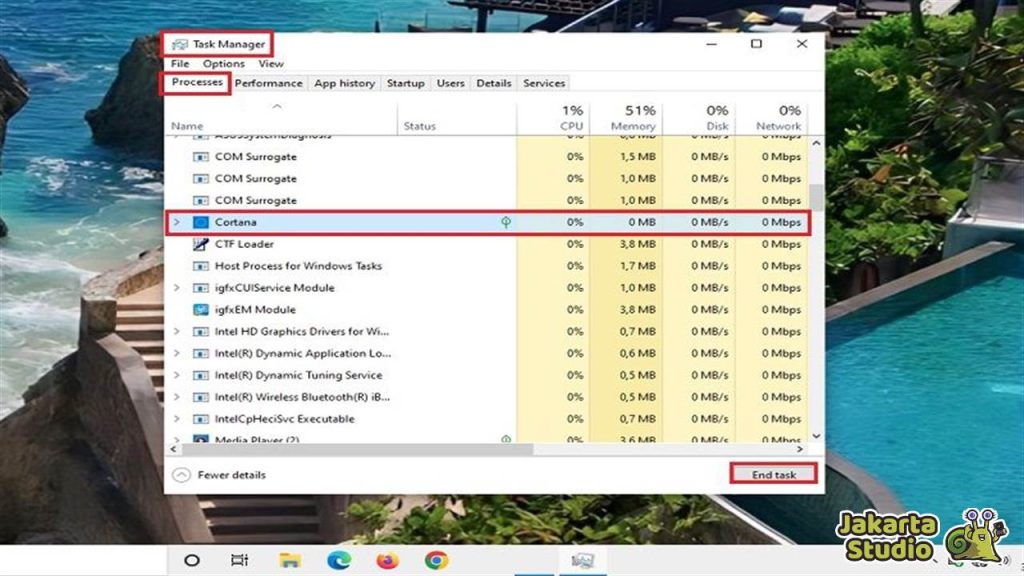Click the vertical scrollbar up arrow
This screenshot has height=576, width=1024.
[816, 143]
